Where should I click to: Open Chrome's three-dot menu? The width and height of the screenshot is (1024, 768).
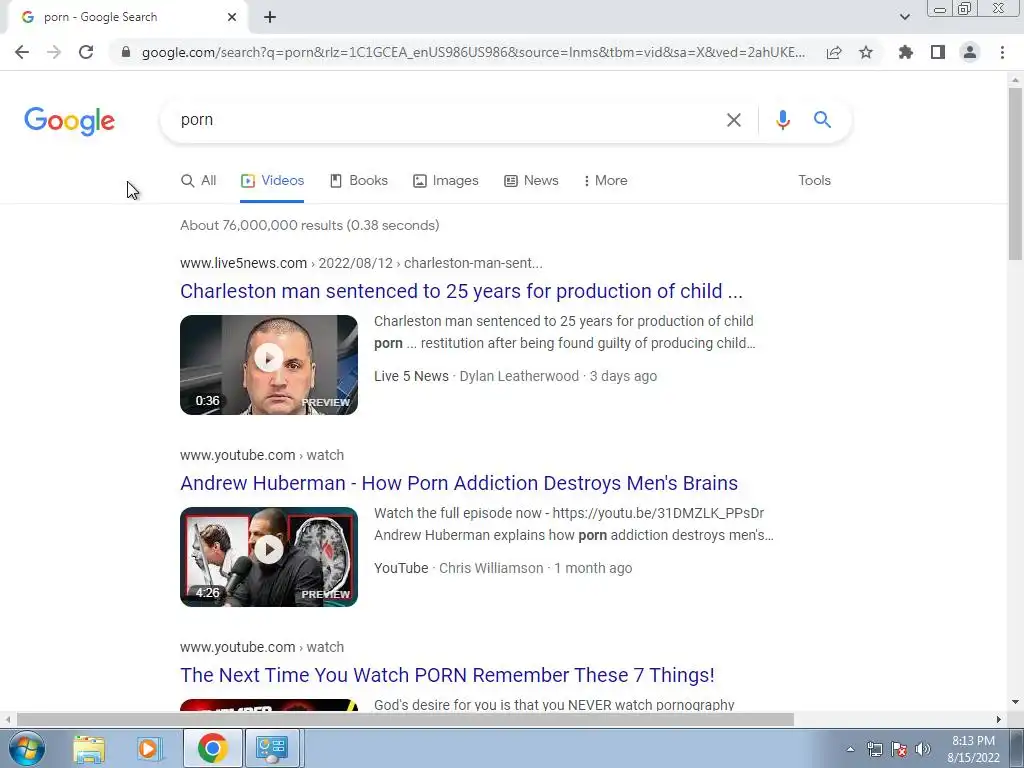[1002, 52]
